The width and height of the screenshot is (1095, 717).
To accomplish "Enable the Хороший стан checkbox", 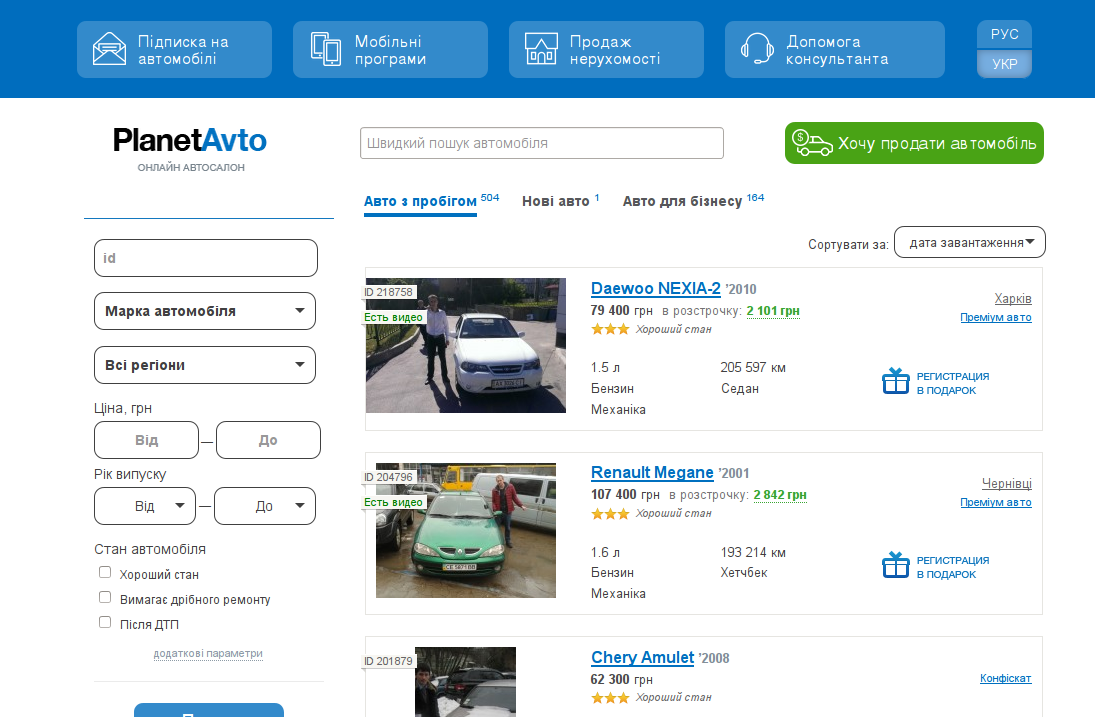I will (105, 573).
